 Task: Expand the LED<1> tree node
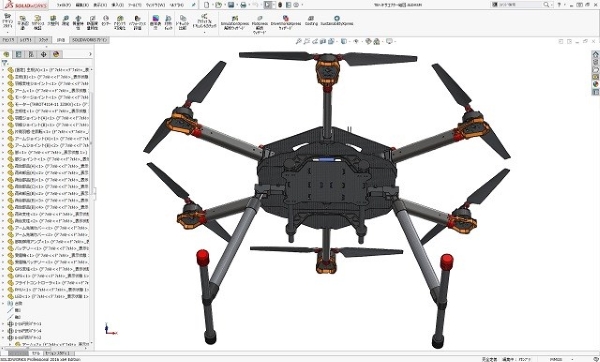pos(3,297)
